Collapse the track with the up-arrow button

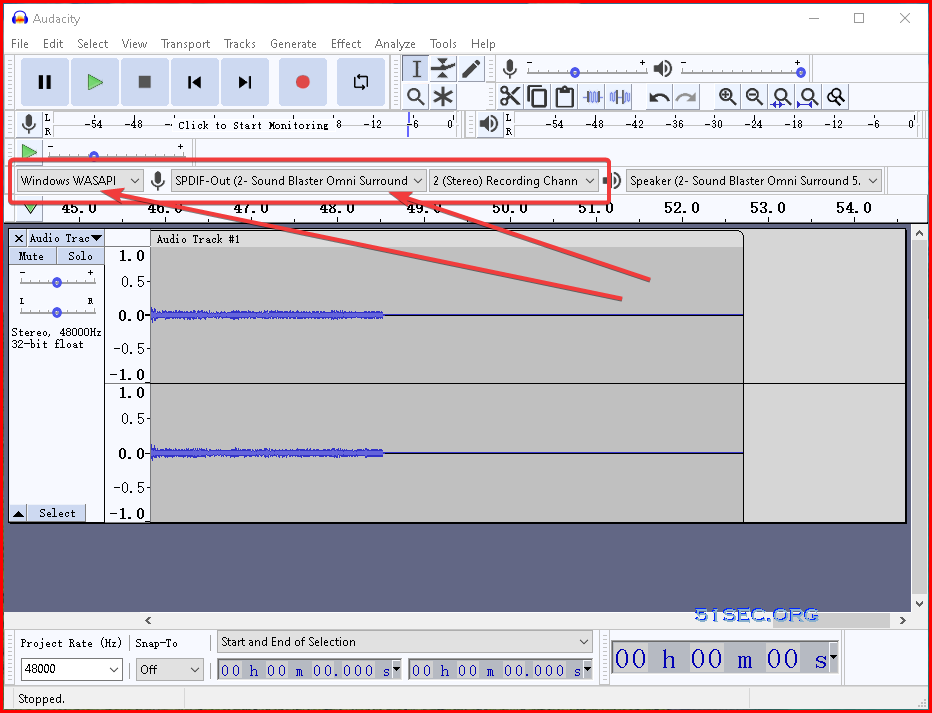pyautogui.click(x=18, y=513)
